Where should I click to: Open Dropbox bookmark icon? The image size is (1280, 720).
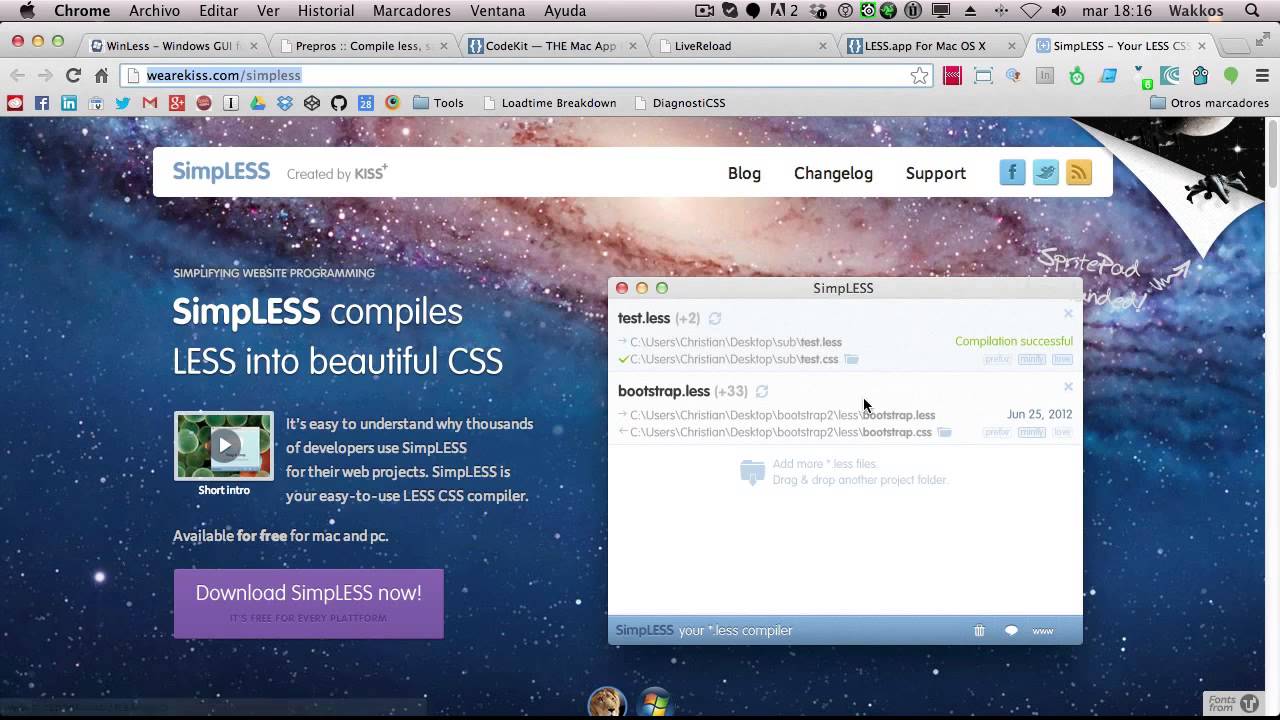[285, 103]
